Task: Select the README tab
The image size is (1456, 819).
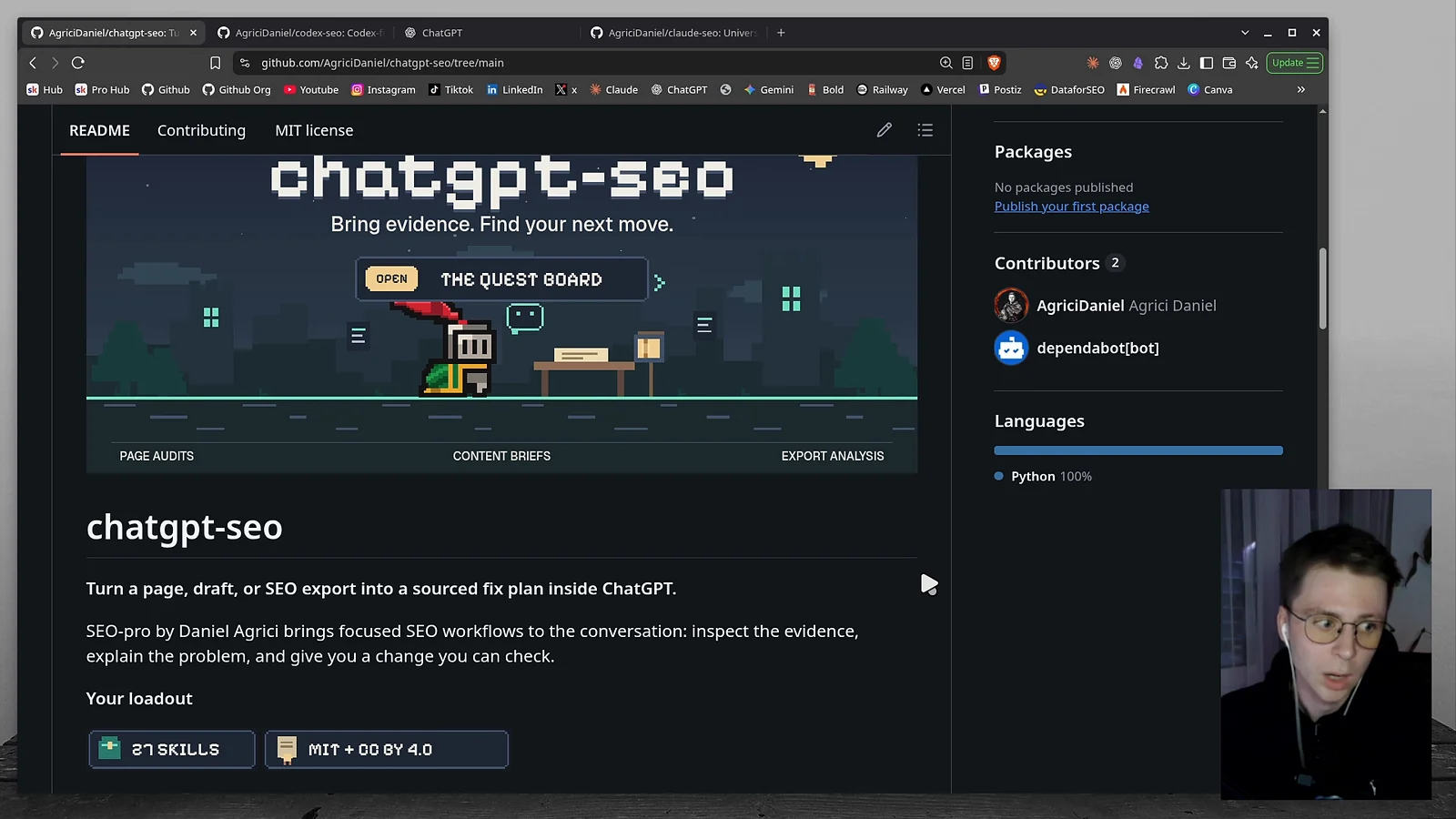Action: [99, 130]
